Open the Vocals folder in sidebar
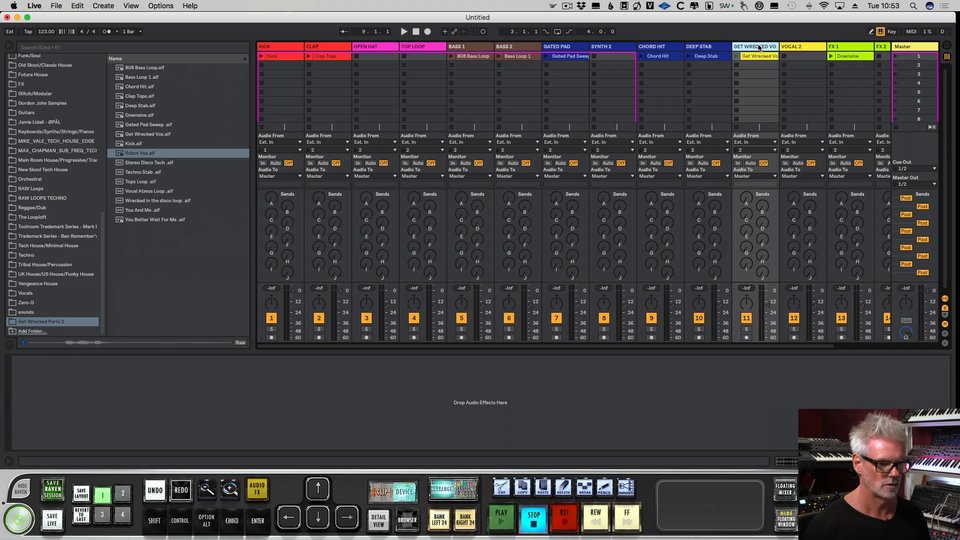 26,293
